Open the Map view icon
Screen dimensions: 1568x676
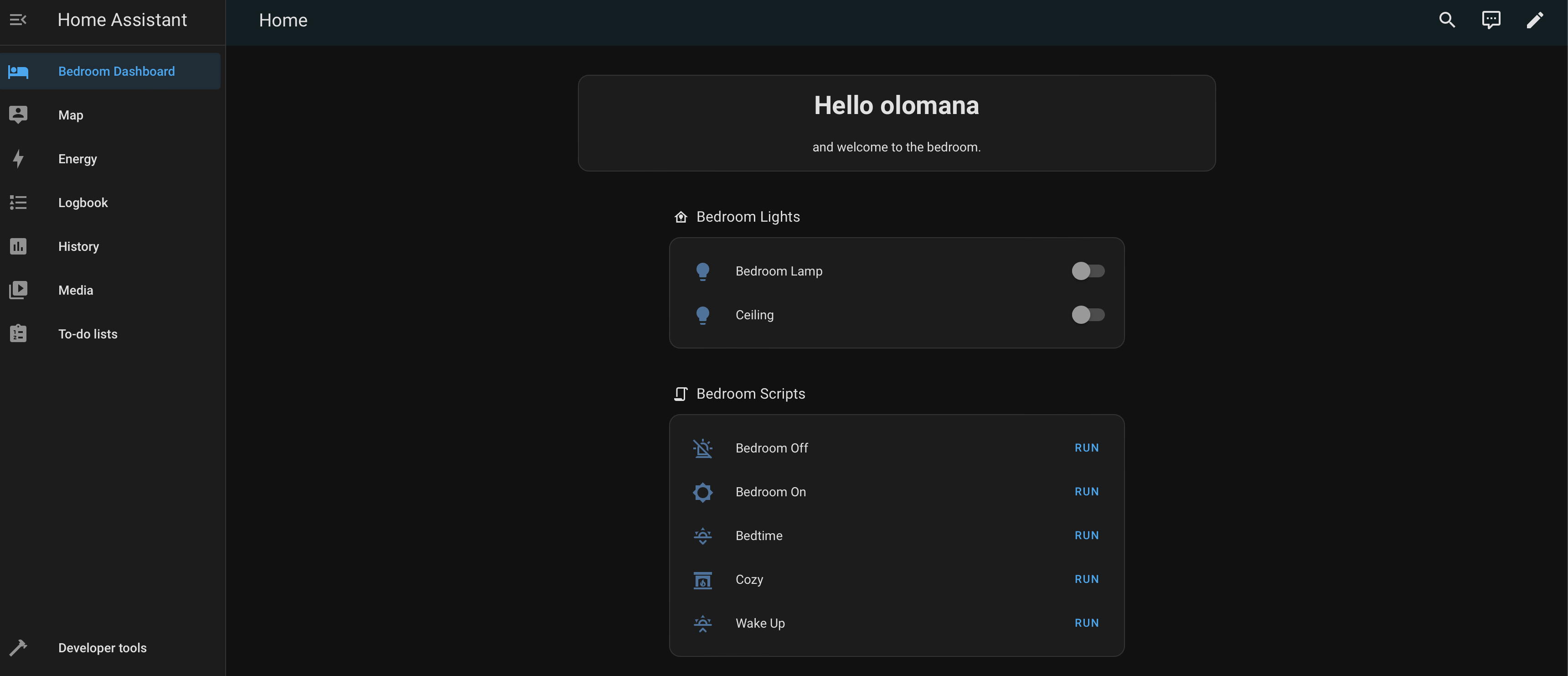pos(18,114)
